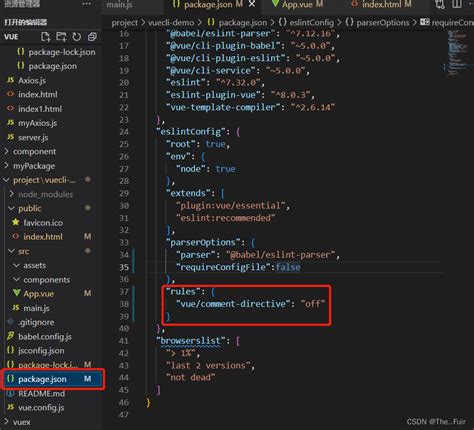Image resolution: width=474 pixels, height=430 pixels.
Task: Collapse all folders in explorer
Action: pyautogui.click(x=92, y=37)
